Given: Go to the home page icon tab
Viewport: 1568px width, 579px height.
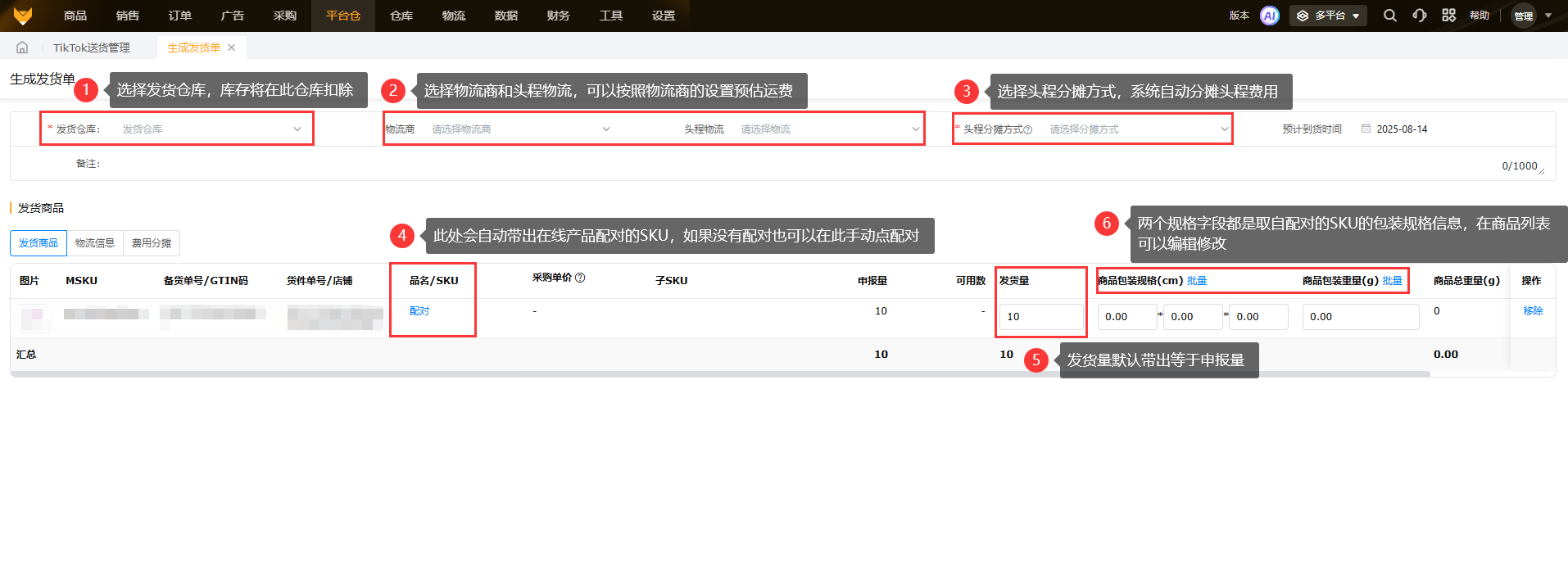Looking at the screenshot, I should click(x=22, y=47).
